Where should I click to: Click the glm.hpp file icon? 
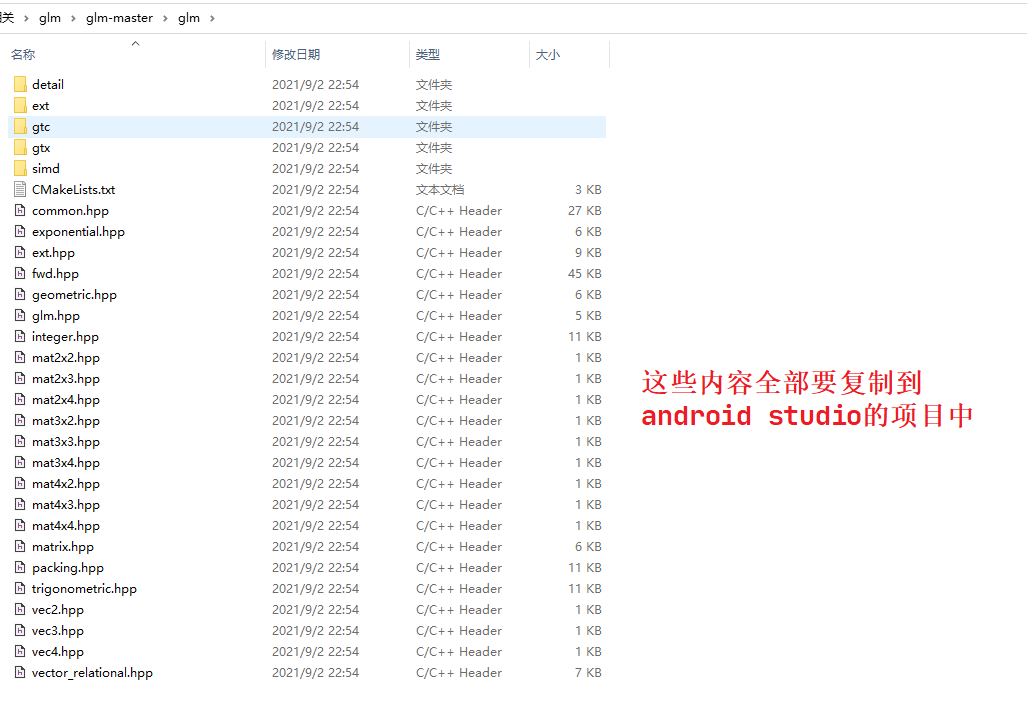pyautogui.click(x=20, y=315)
